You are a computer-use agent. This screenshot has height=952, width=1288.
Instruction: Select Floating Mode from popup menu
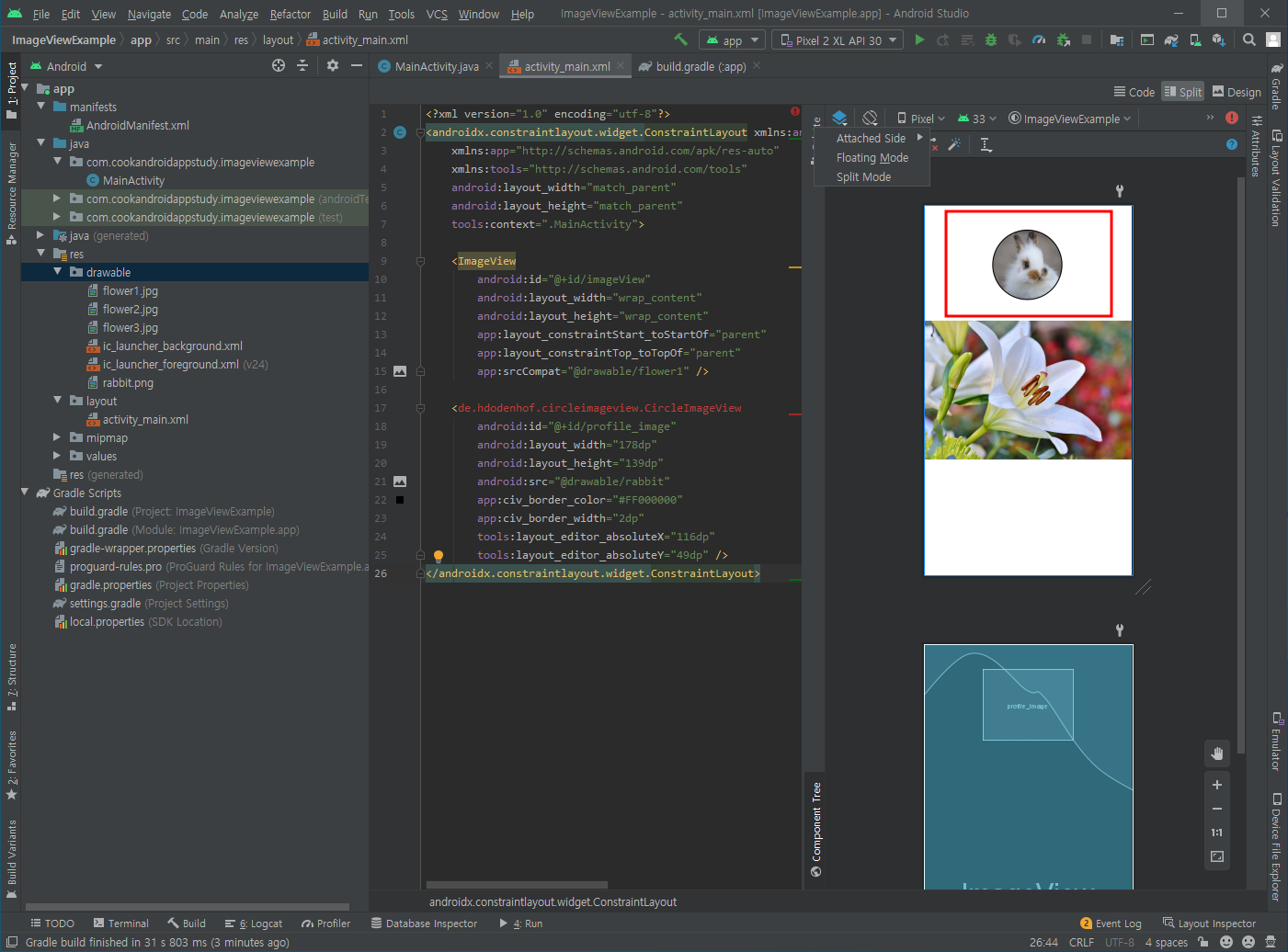point(872,157)
